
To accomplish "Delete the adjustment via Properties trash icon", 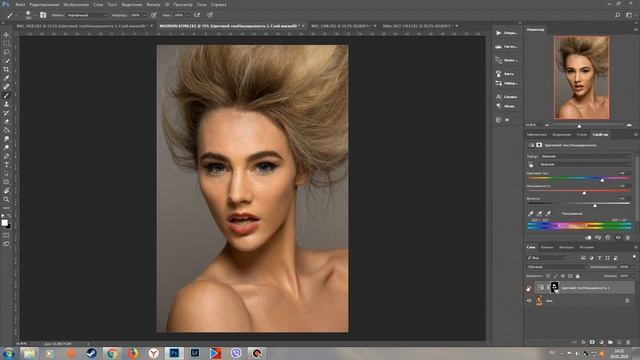I will [628, 238].
